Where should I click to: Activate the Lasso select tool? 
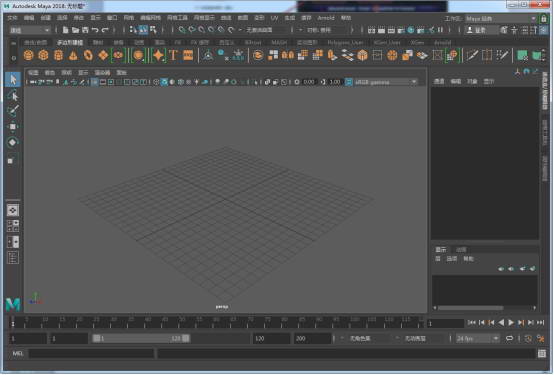point(13,95)
